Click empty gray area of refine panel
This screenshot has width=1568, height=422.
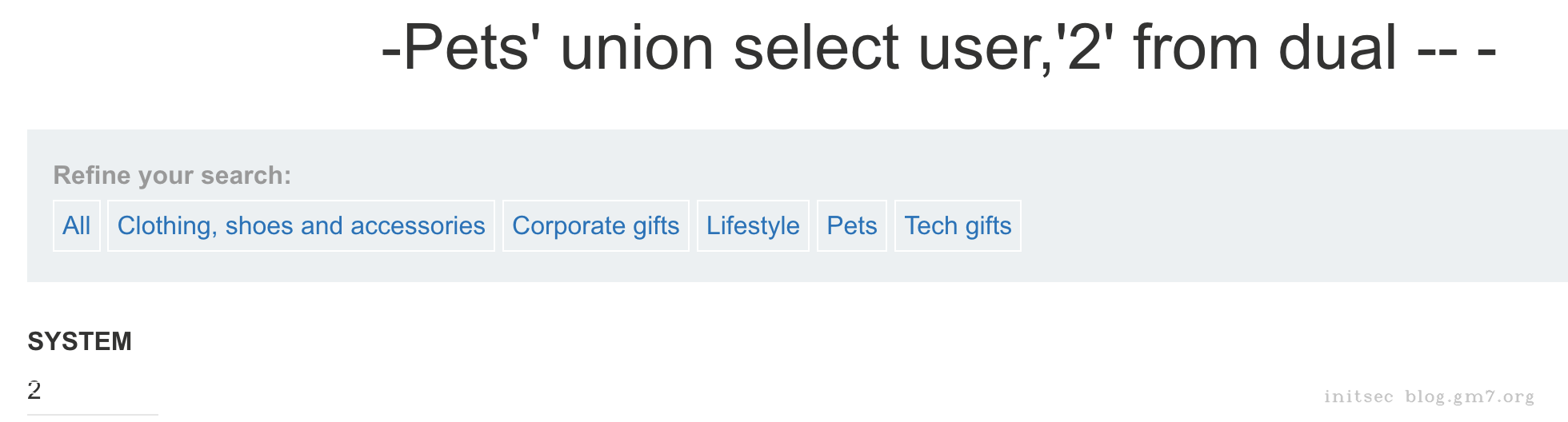(1280, 208)
